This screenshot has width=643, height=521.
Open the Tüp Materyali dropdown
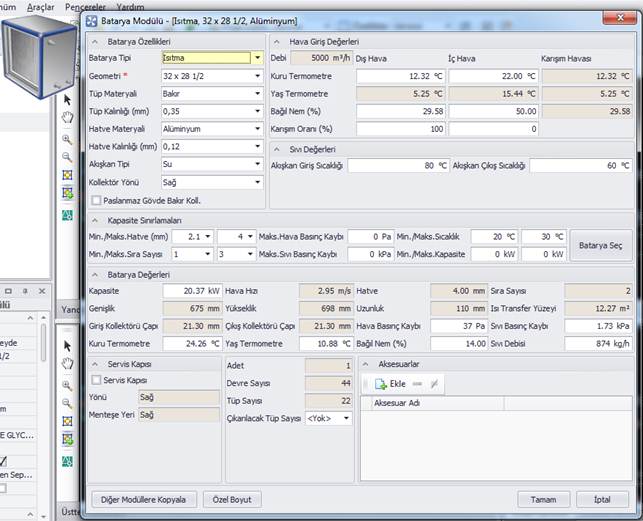pyautogui.click(x=257, y=93)
